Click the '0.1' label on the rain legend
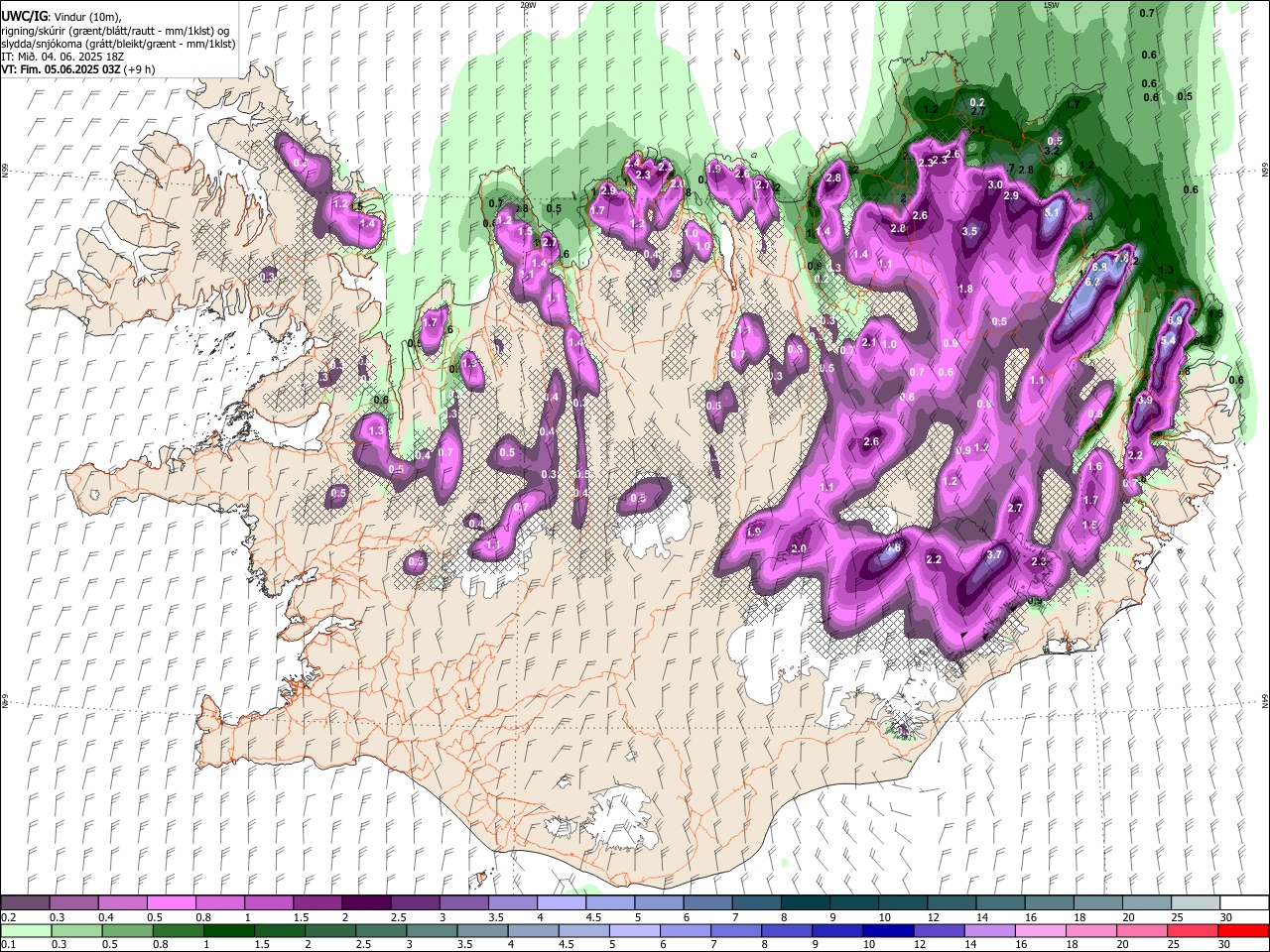This screenshot has width=1270, height=952. coord(8,945)
